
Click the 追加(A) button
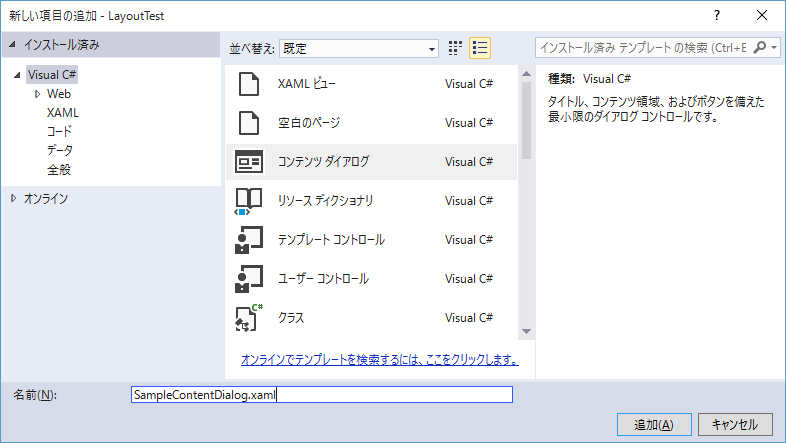click(654, 424)
